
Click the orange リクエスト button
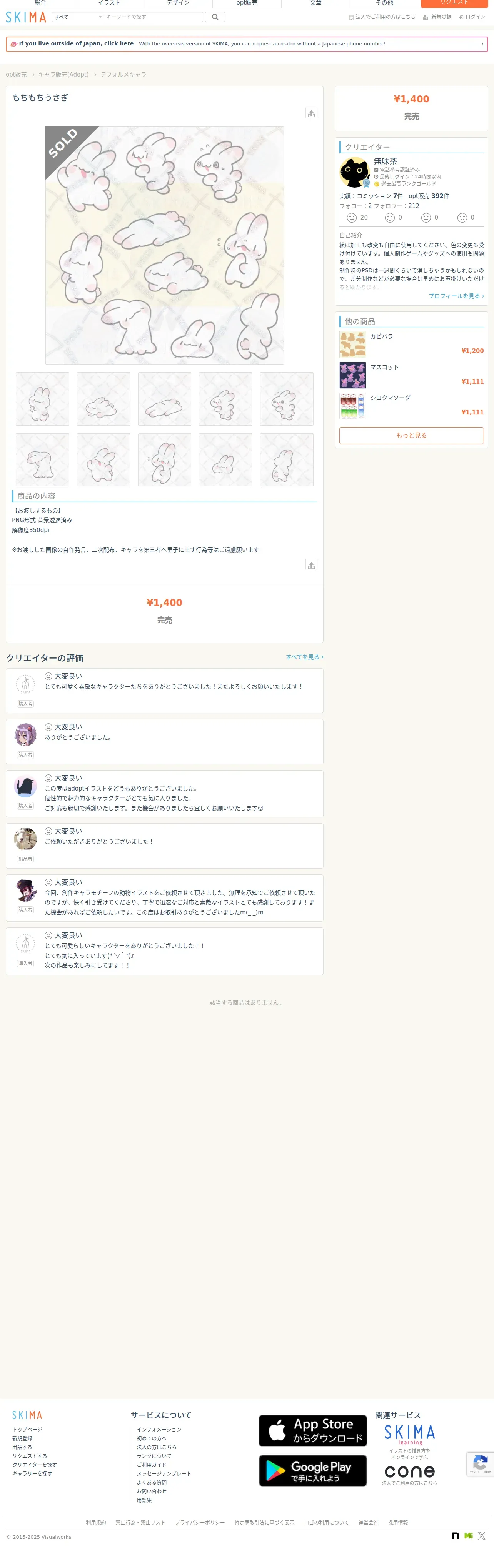[454, 3]
